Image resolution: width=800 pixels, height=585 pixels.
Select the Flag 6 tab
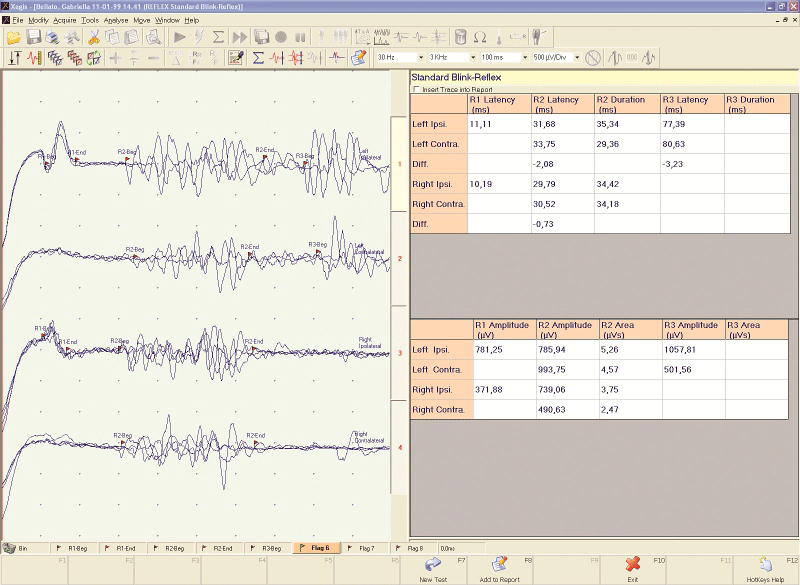click(317, 548)
